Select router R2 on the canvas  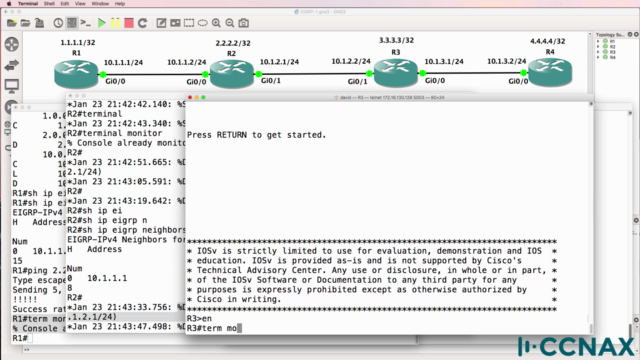[232, 74]
